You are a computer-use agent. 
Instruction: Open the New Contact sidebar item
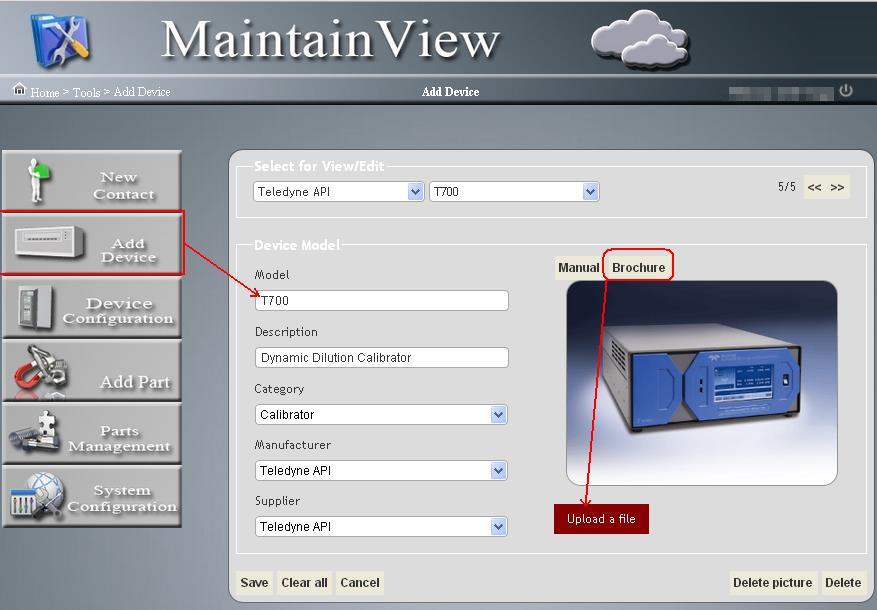point(92,181)
